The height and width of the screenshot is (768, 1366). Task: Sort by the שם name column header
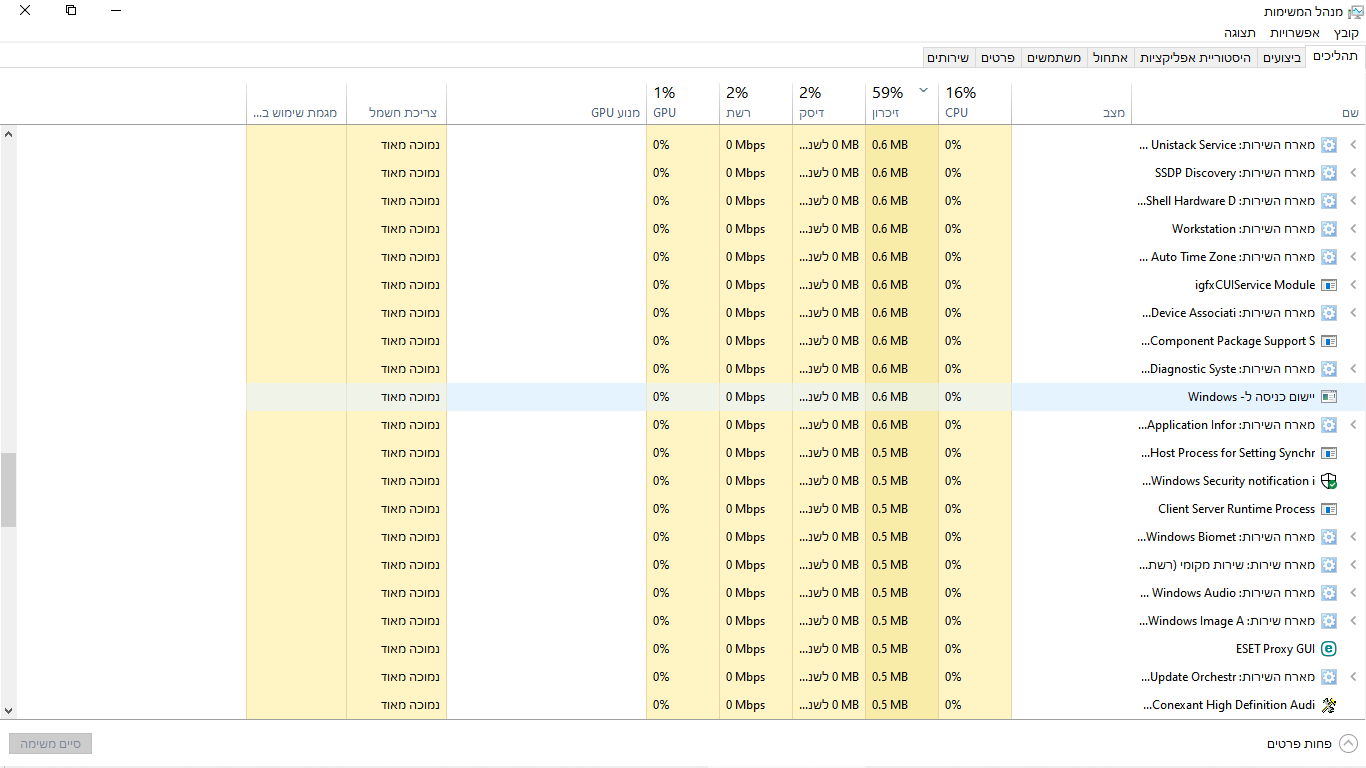pos(1248,102)
